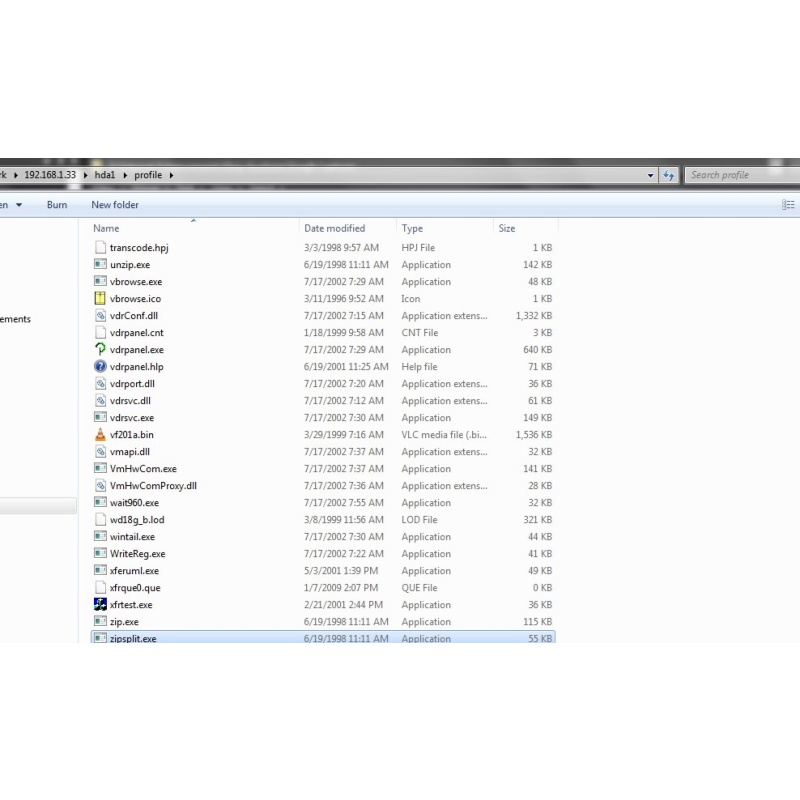
Task: Click the New folder button
Action: click(x=115, y=205)
